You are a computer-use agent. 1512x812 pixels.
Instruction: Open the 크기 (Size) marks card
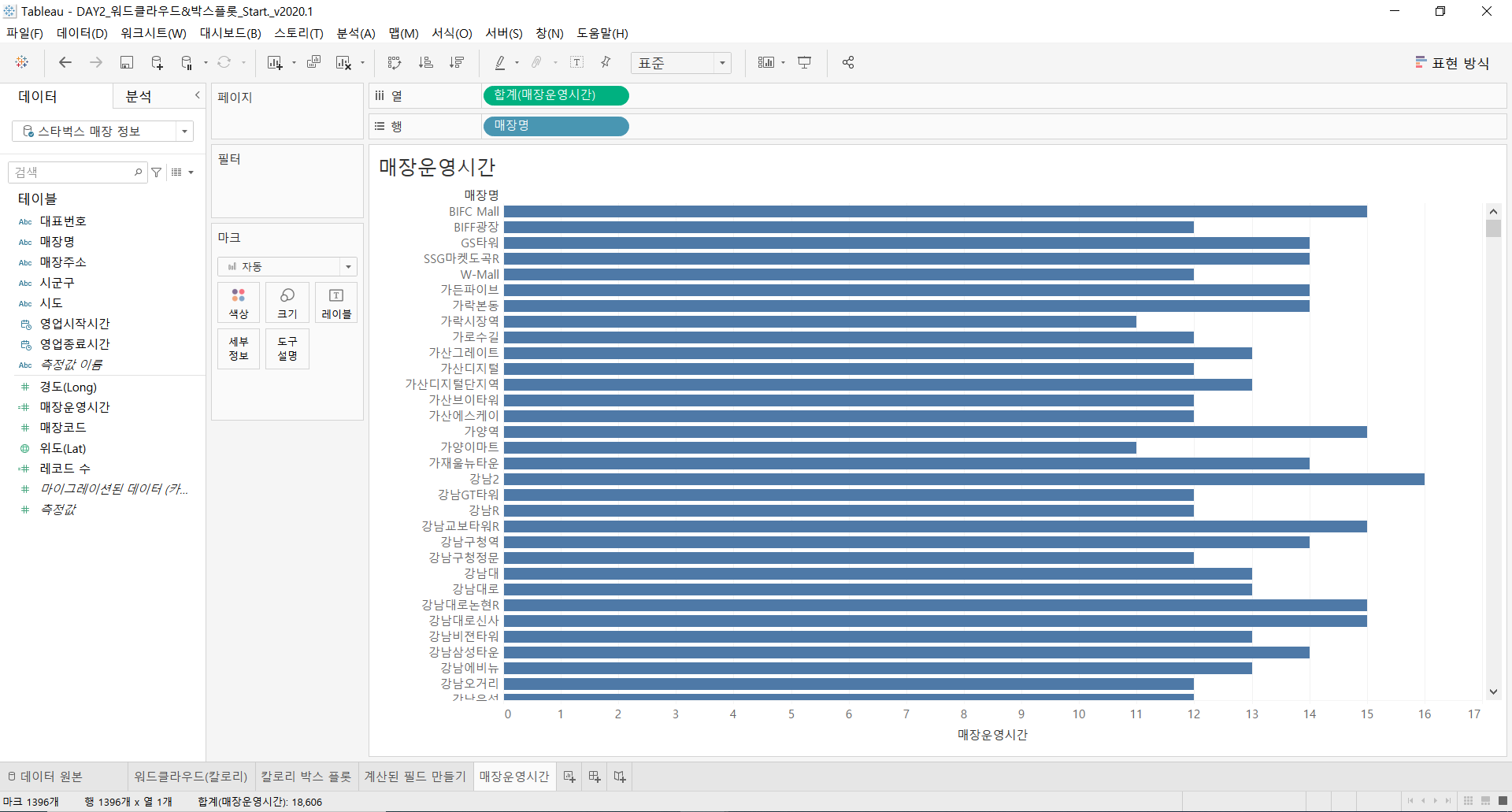(x=287, y=302)
